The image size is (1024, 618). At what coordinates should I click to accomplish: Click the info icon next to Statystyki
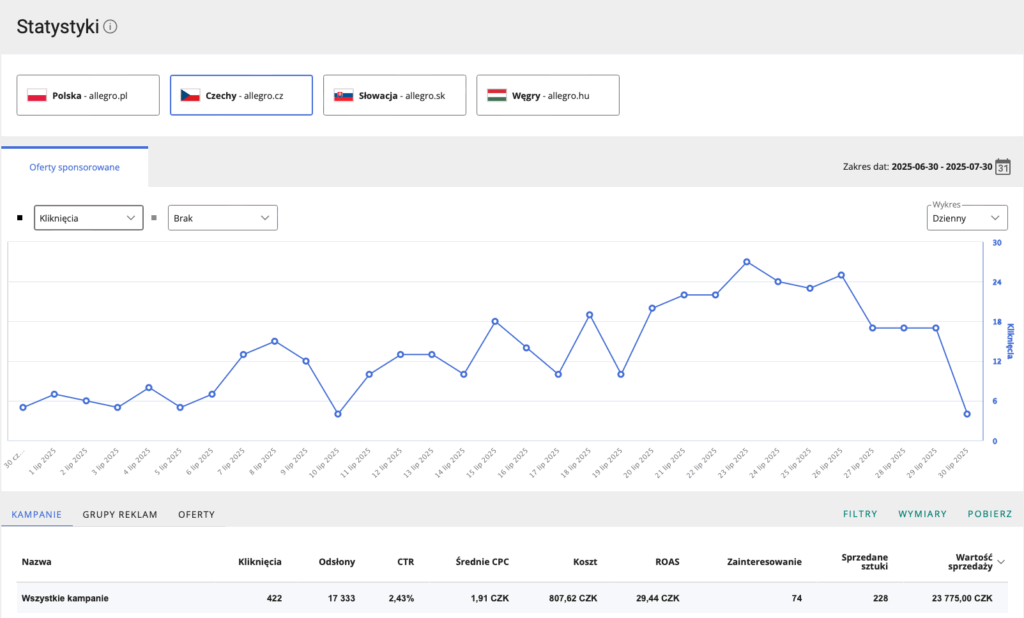point(110,27)
